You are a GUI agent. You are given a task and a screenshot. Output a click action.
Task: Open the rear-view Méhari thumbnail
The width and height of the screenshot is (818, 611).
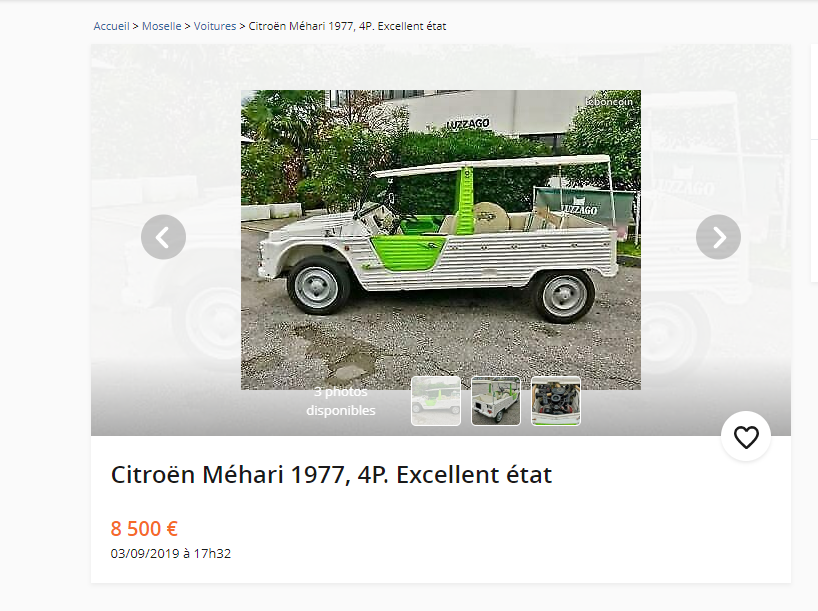coord(496,401)
